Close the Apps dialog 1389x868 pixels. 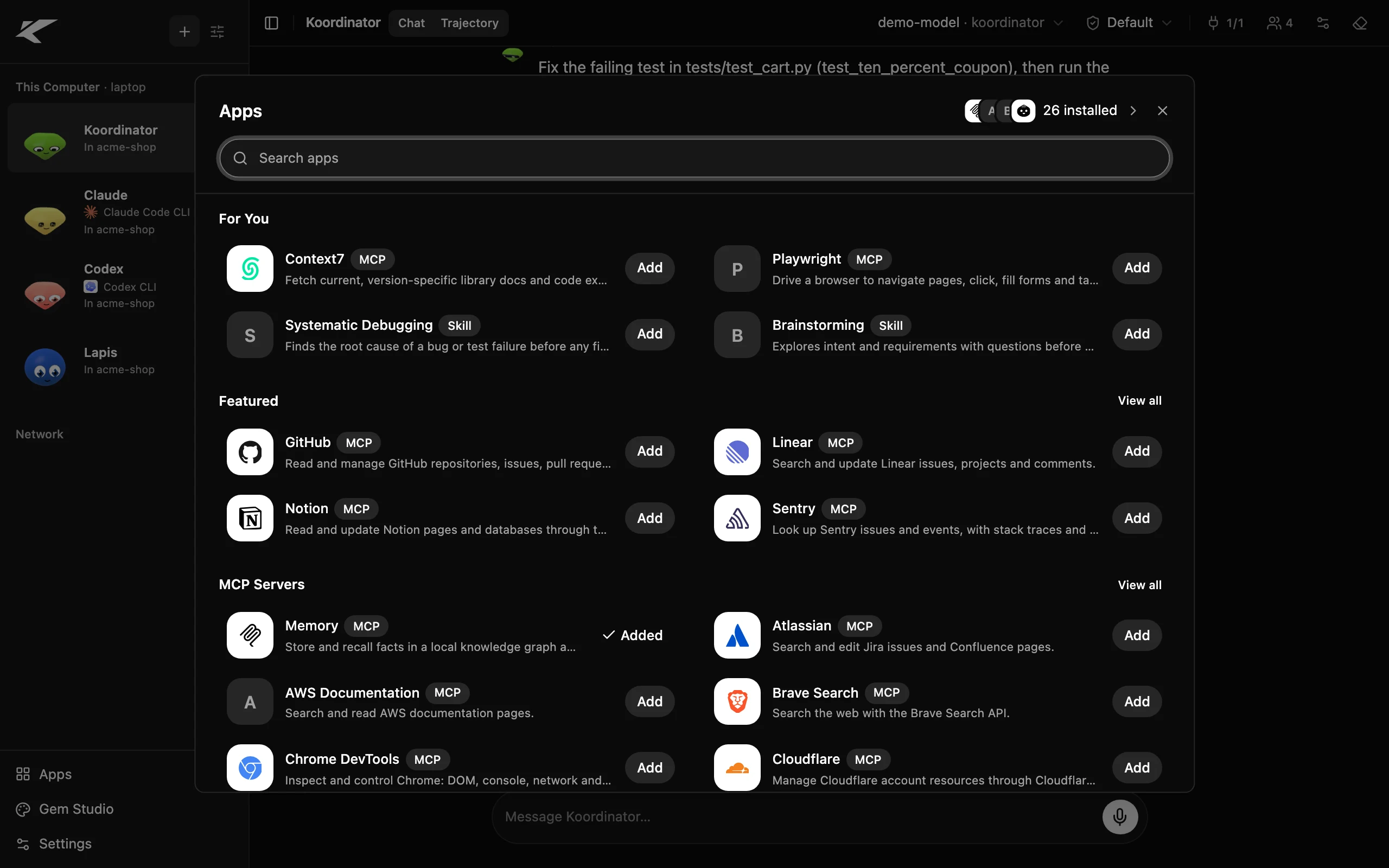[1162, 111]
